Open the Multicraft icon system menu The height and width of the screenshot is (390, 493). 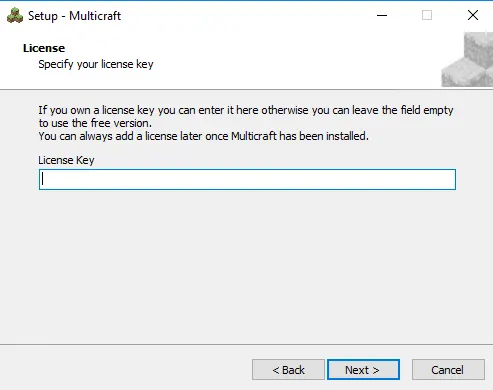(15, 16)
